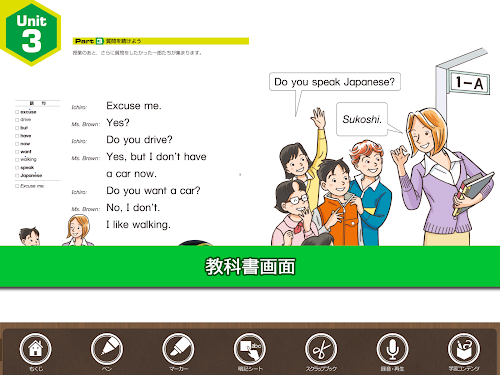The image size is (500, 375).
Task: Click the dialogue line 'Do you want a car?'
Action: (x=153, y=191)
